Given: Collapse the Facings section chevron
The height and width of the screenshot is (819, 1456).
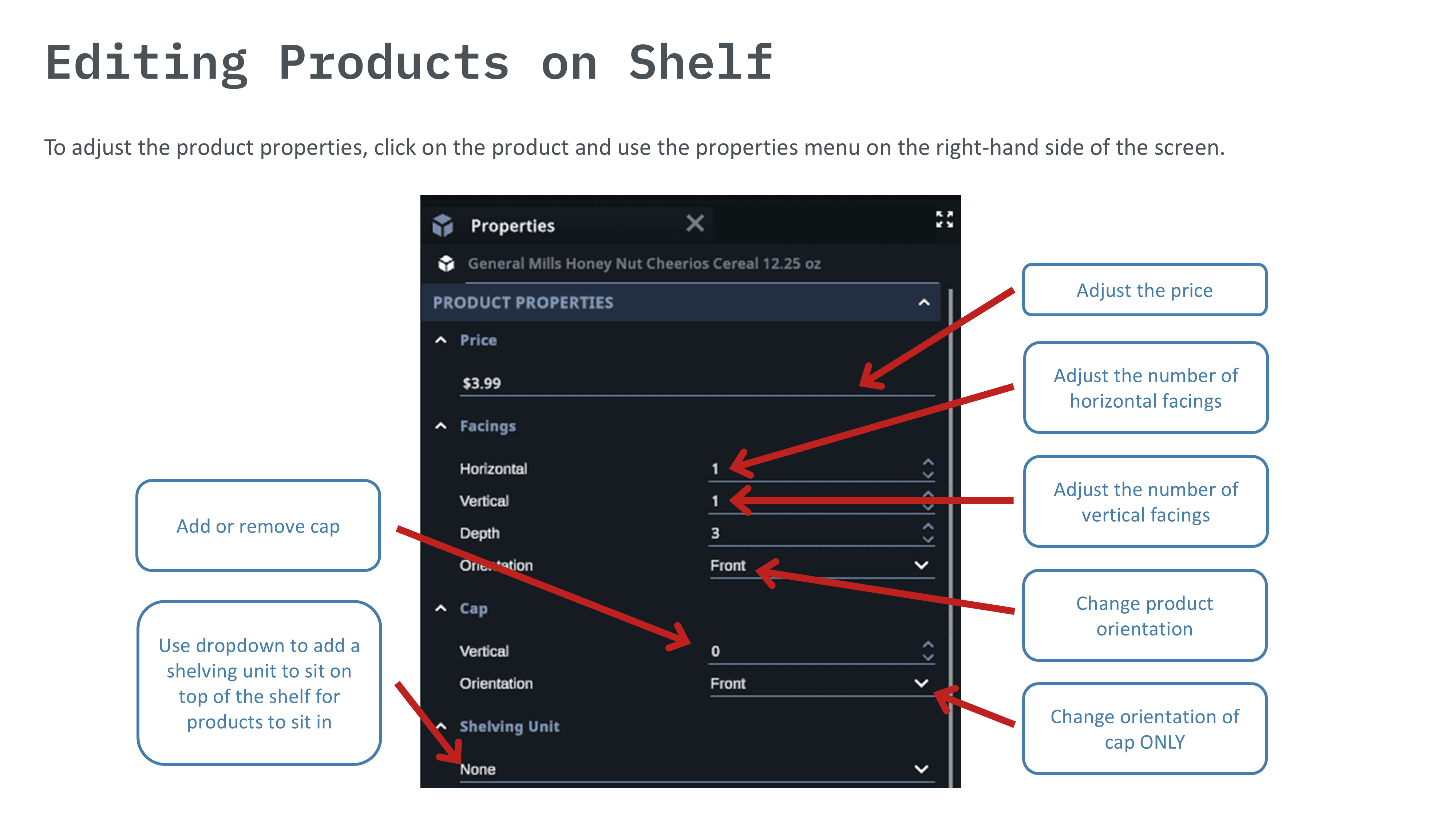Looking at the screenshot, I should pyautogui.click(x=441, y=426).
